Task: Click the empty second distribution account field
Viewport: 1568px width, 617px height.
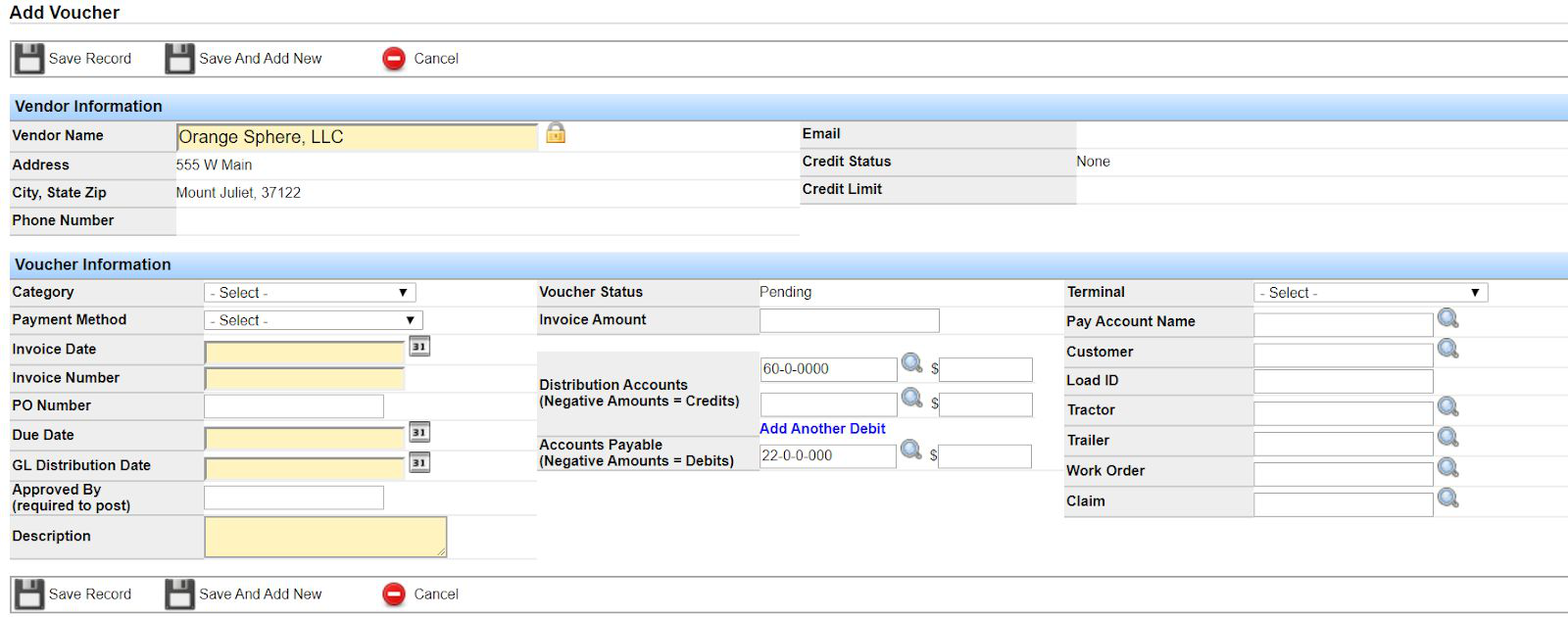Action: pyautogui.click(x=829, y=403)
